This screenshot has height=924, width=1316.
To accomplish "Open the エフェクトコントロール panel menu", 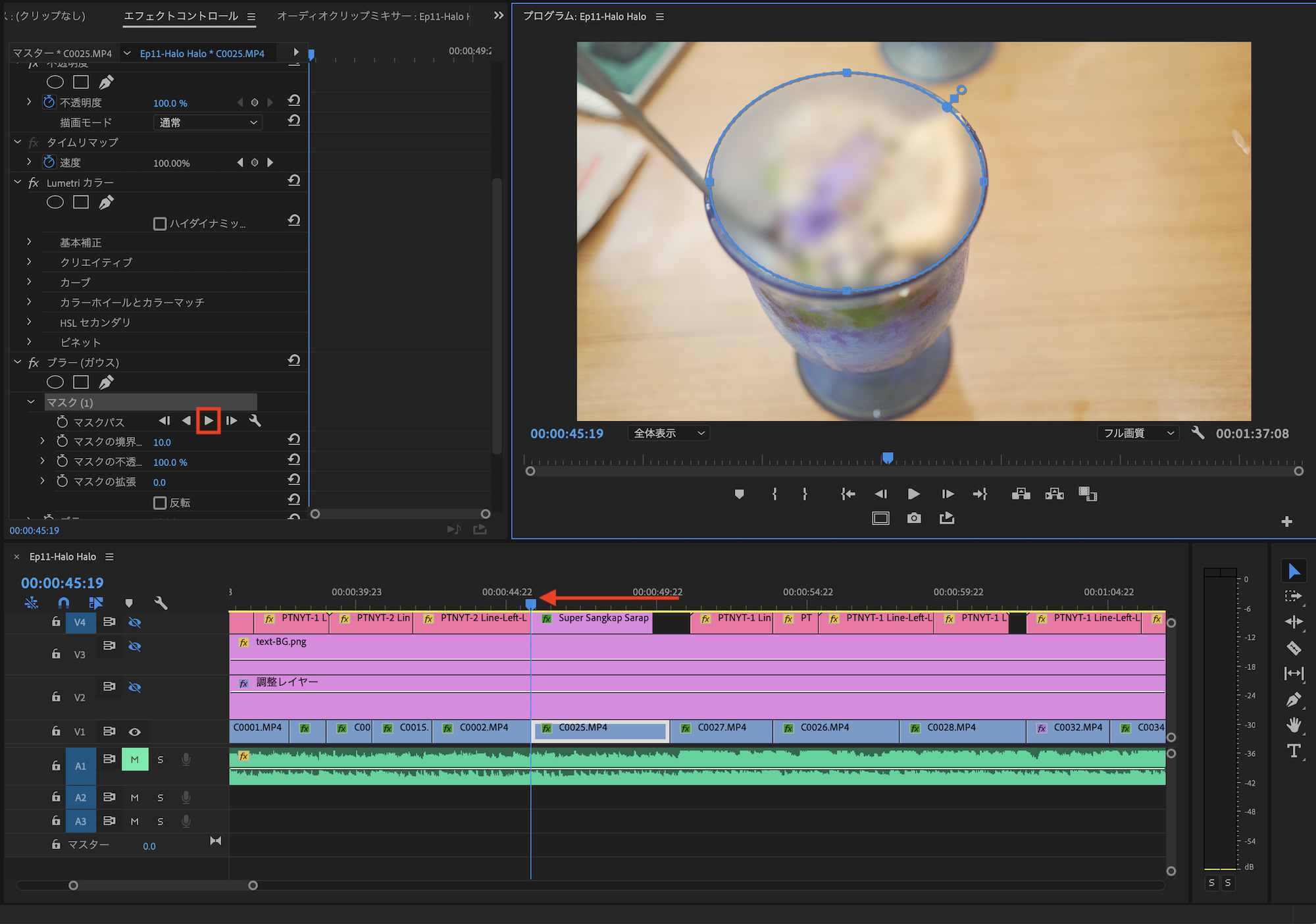I will (251, 16).
